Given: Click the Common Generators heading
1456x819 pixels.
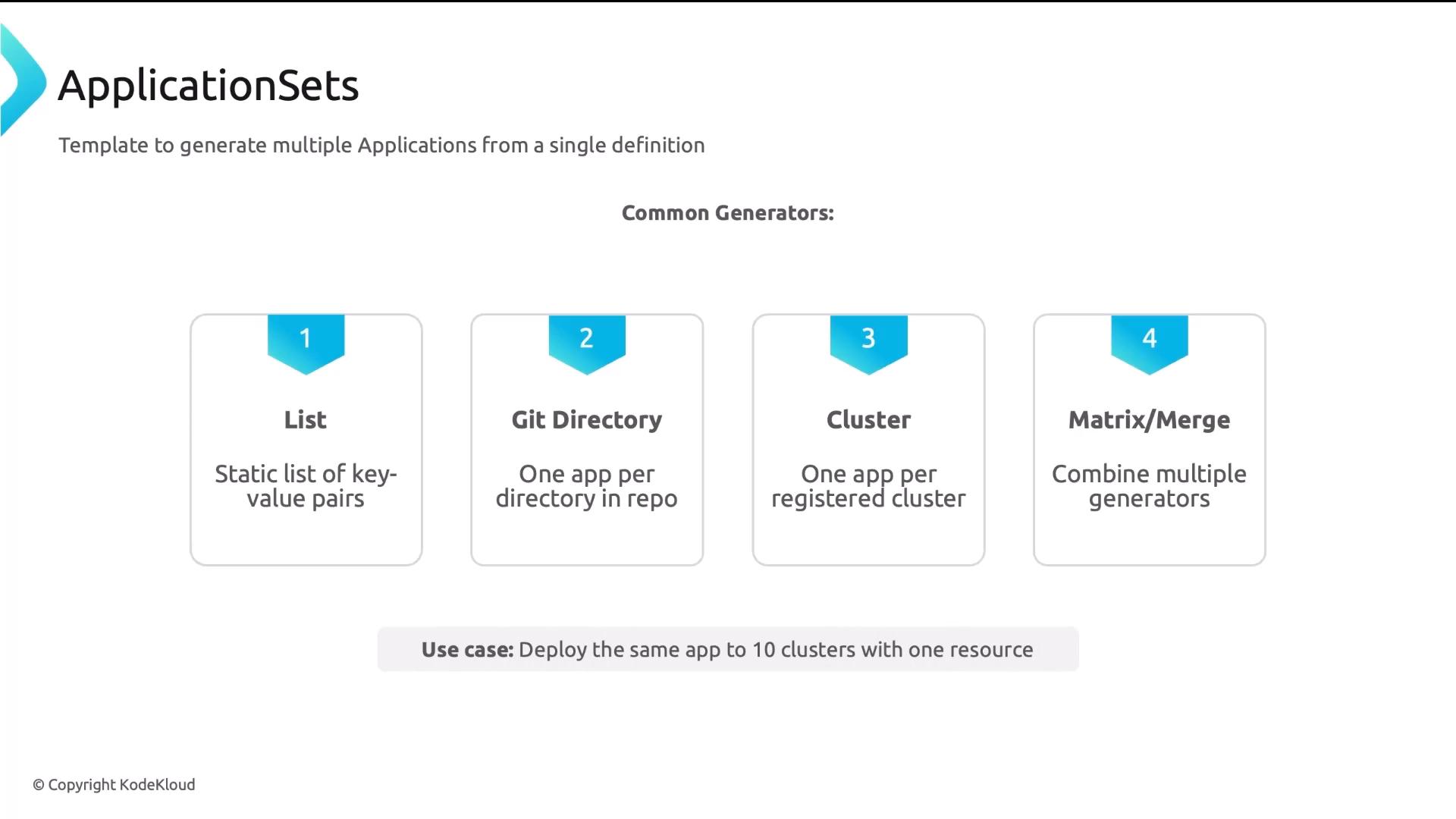Looking at the screenshot, I should point(728,213).
